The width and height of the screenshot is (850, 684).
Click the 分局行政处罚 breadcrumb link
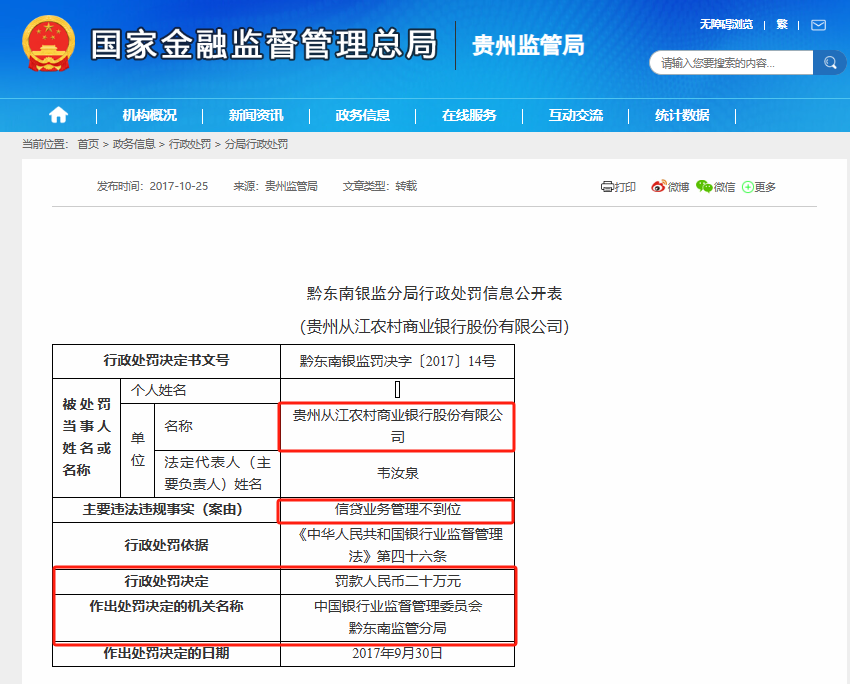coord(256,145)
